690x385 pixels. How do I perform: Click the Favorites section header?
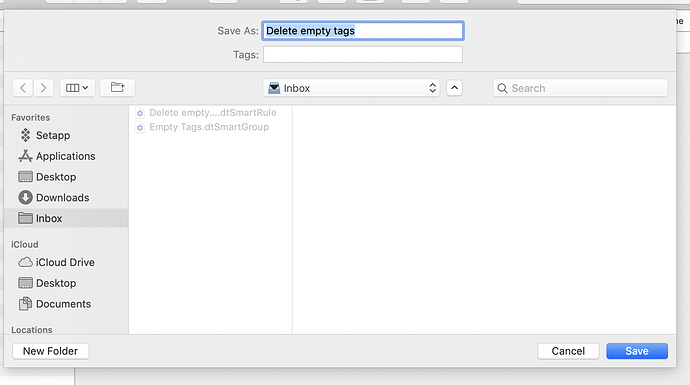point(31,117)
